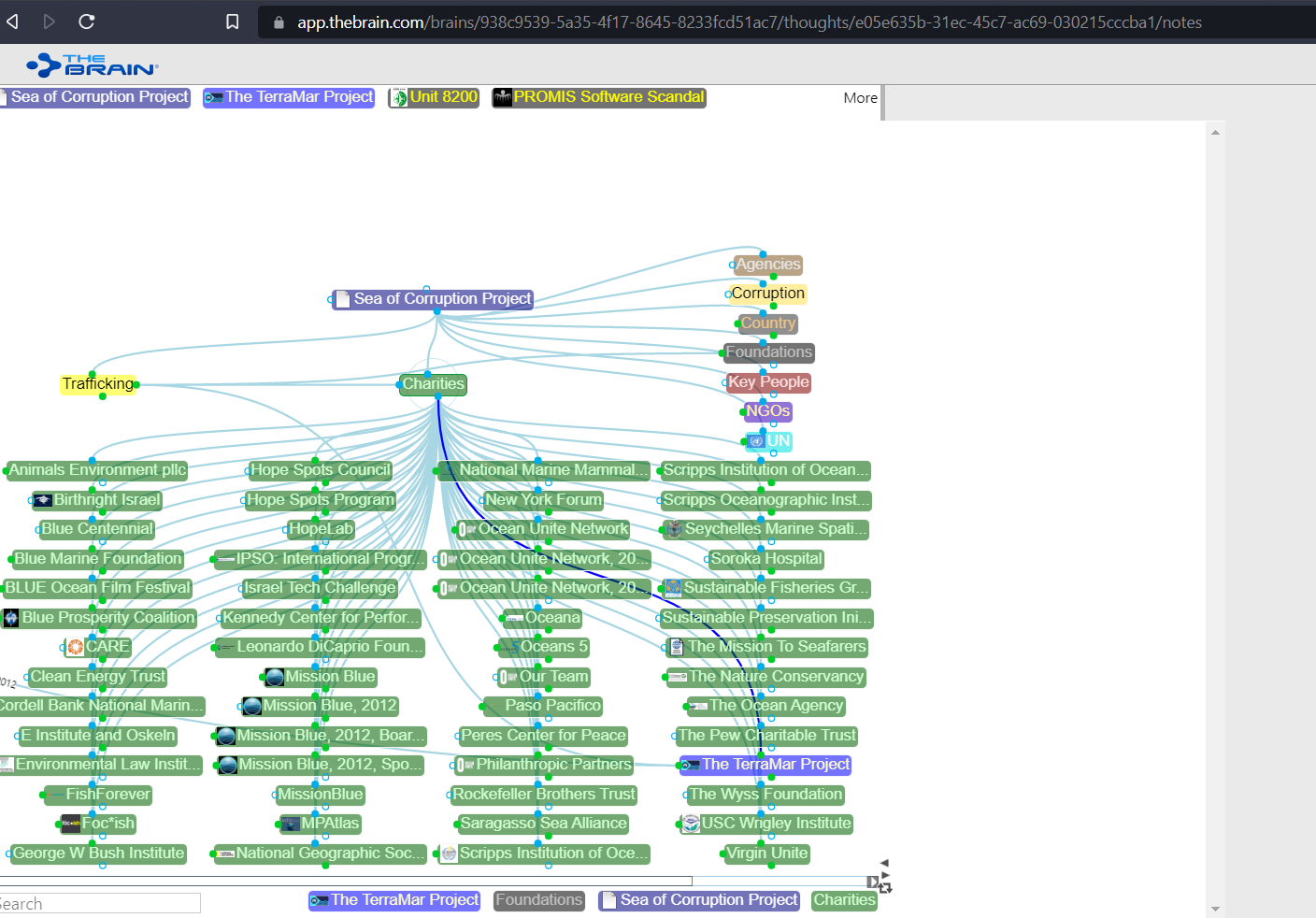
Task: Click the site security lock icon
Action: click(279, 22)
